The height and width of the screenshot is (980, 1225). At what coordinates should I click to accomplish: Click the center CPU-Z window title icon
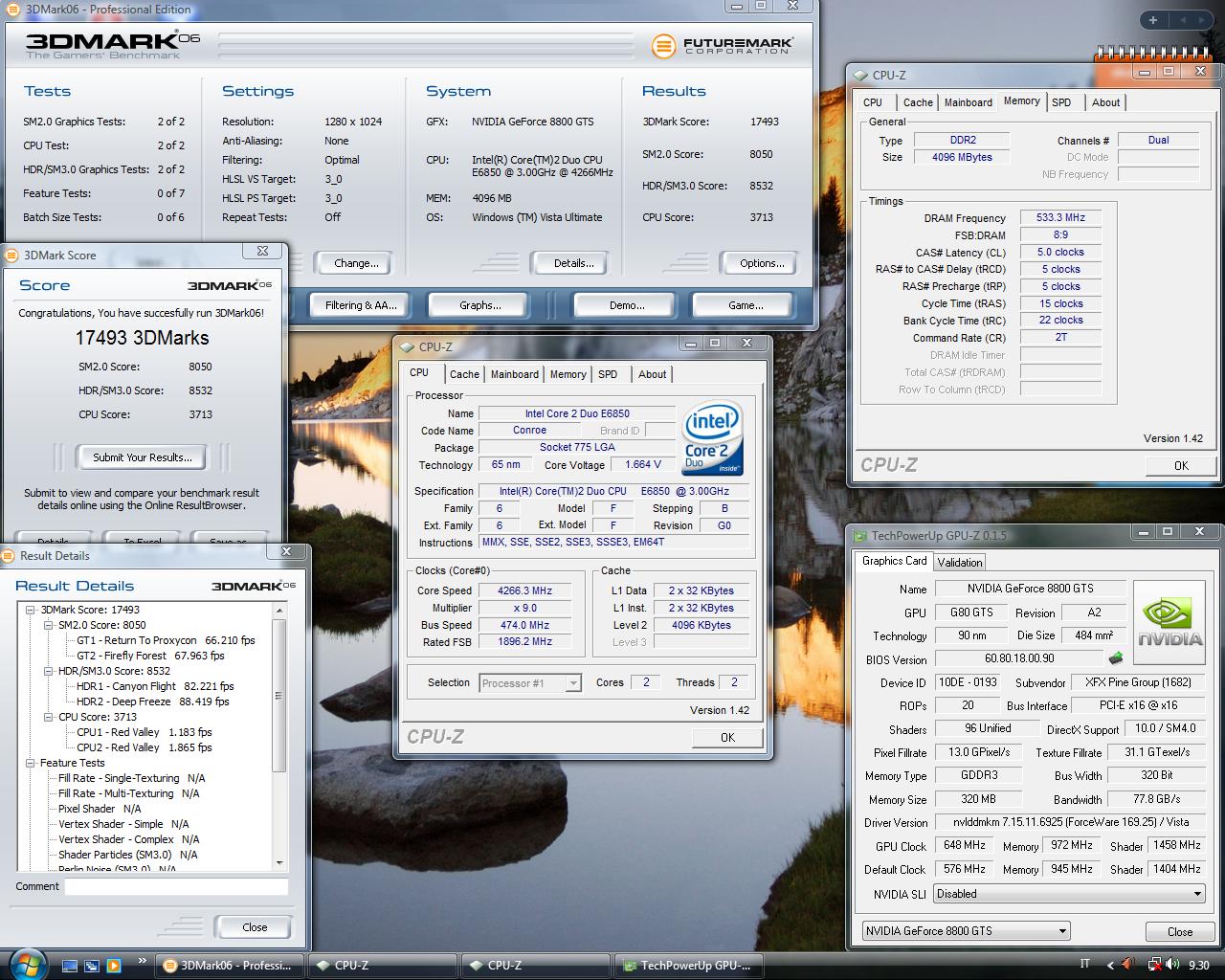[407, 346]
